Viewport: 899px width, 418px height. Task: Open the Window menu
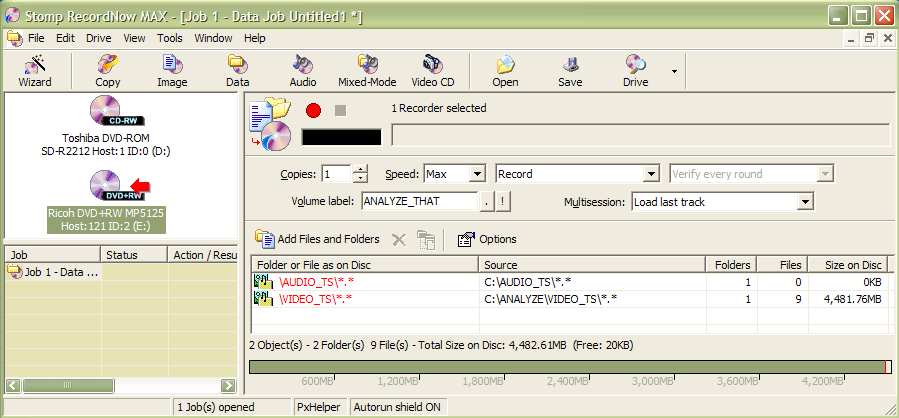(x=213, y=38)
